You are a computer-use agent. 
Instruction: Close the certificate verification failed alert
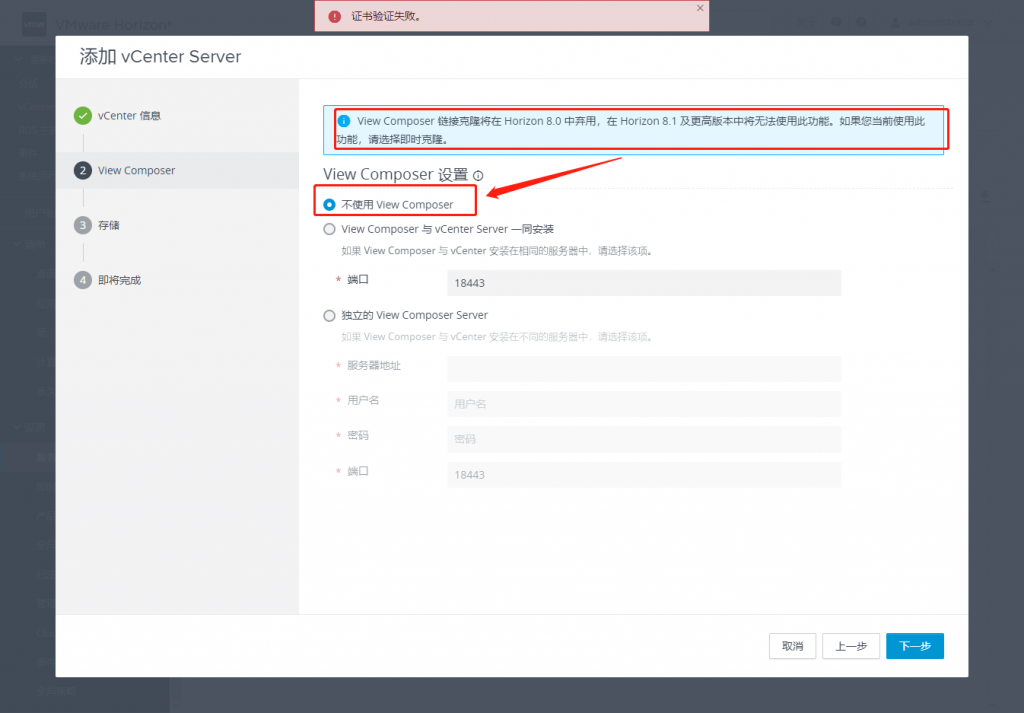pos(699,8)
